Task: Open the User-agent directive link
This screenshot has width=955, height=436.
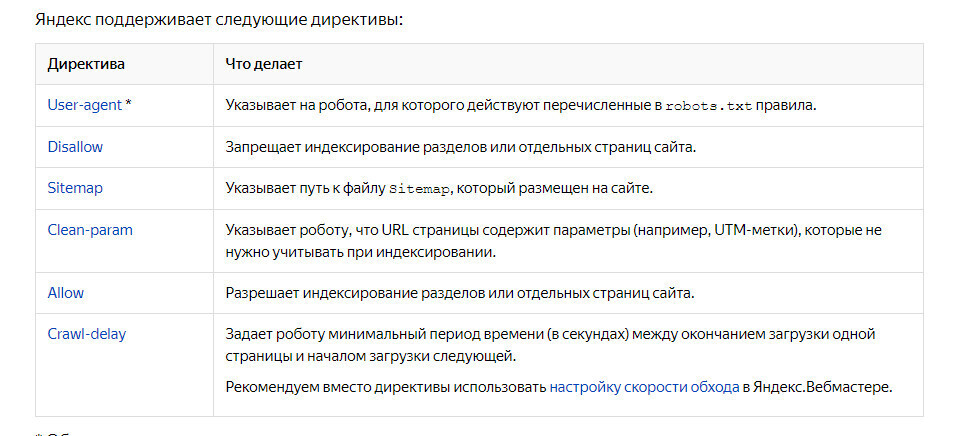Action: tap(84, 104)
